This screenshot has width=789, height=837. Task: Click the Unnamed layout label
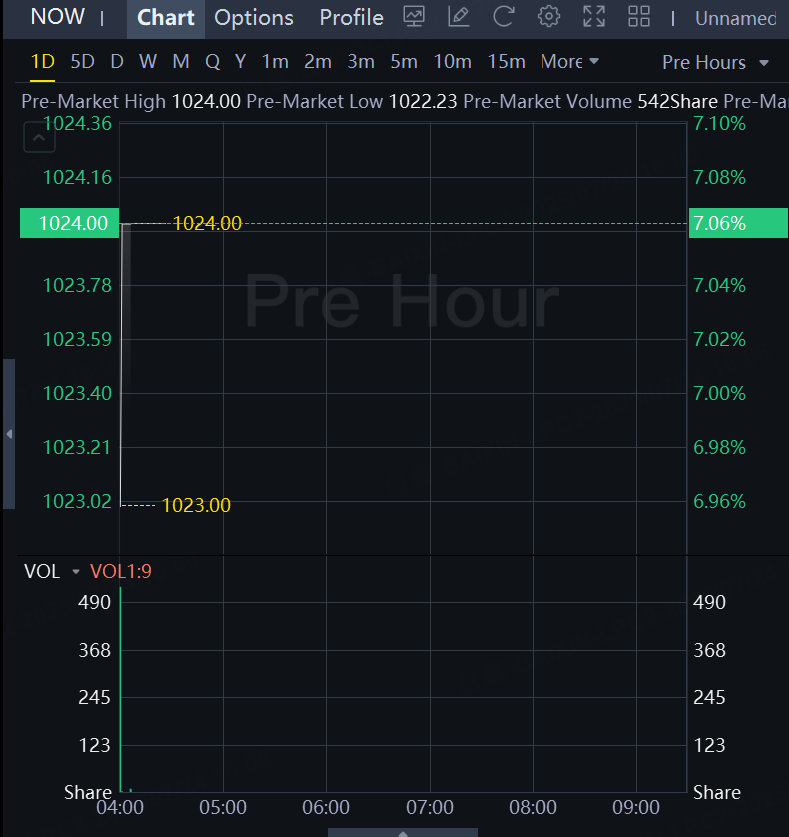click(736, 18)
